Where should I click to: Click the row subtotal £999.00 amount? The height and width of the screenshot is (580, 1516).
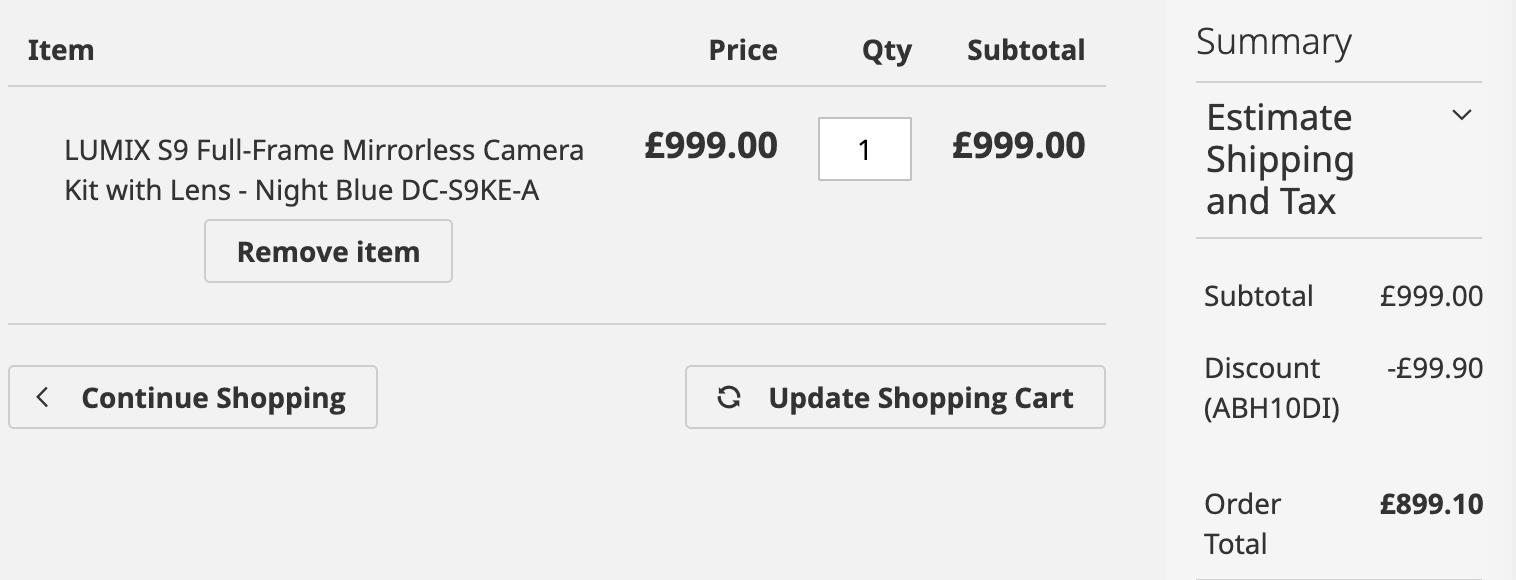(1018, 146)
